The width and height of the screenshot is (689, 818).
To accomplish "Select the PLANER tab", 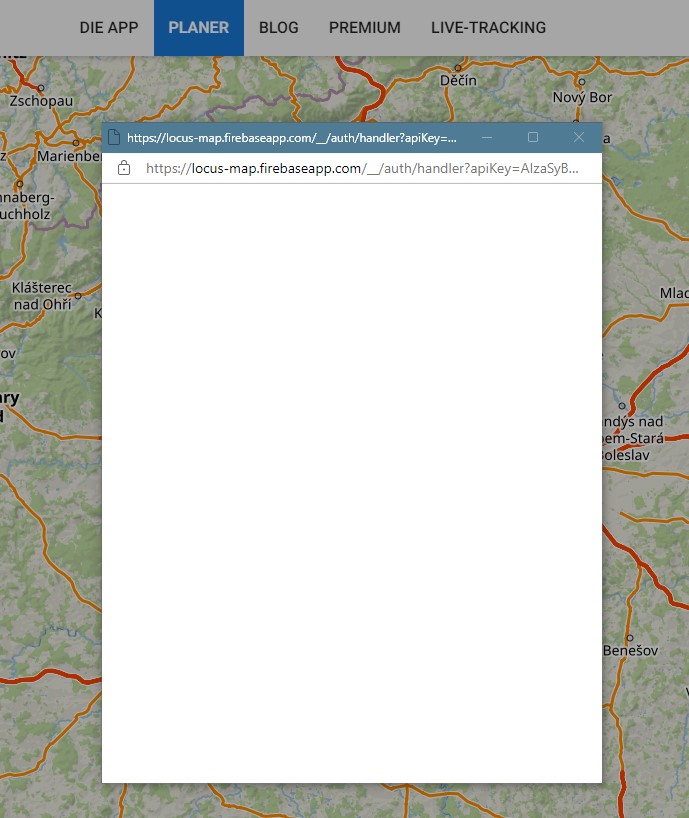I will [x=198, y=28].
